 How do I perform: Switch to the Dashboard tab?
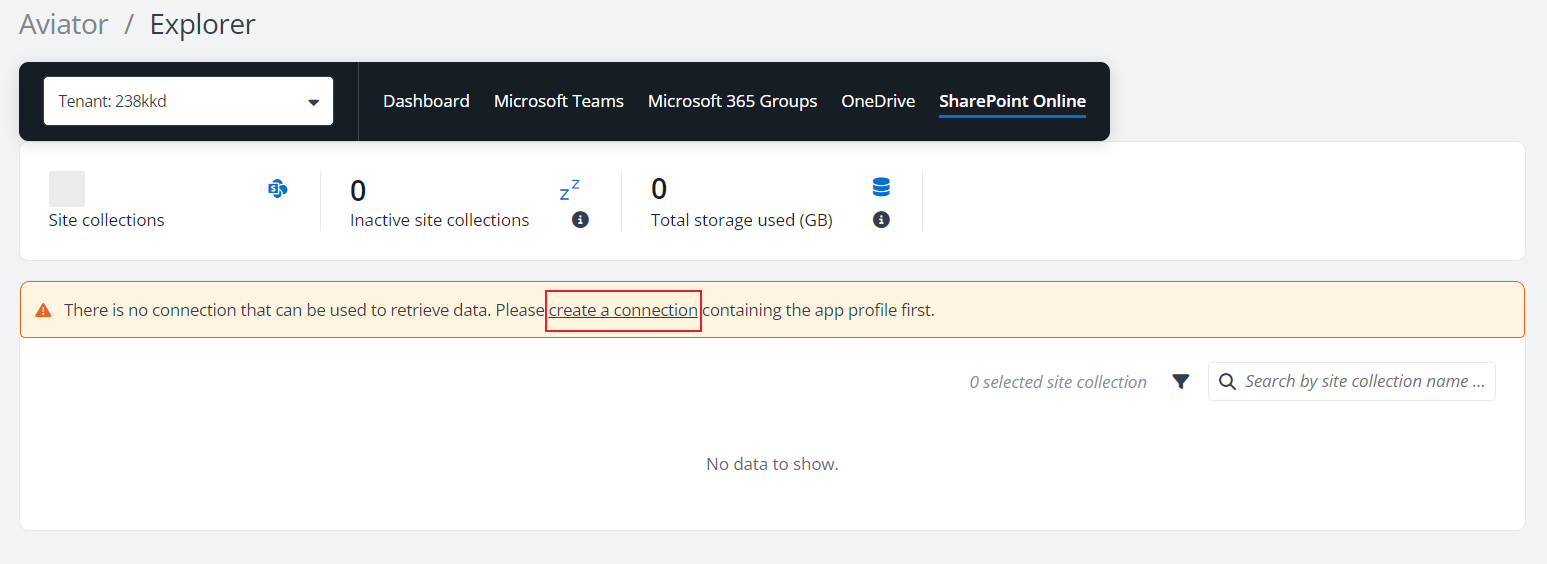tap(426, 101)
